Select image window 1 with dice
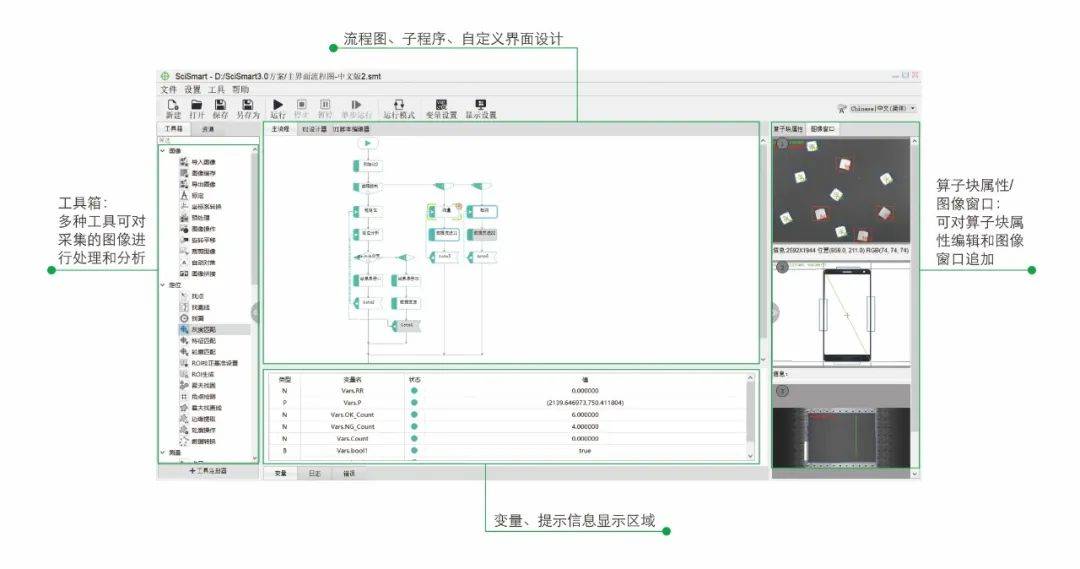This screenshot has width=1080, height=569. click(841, 191)
